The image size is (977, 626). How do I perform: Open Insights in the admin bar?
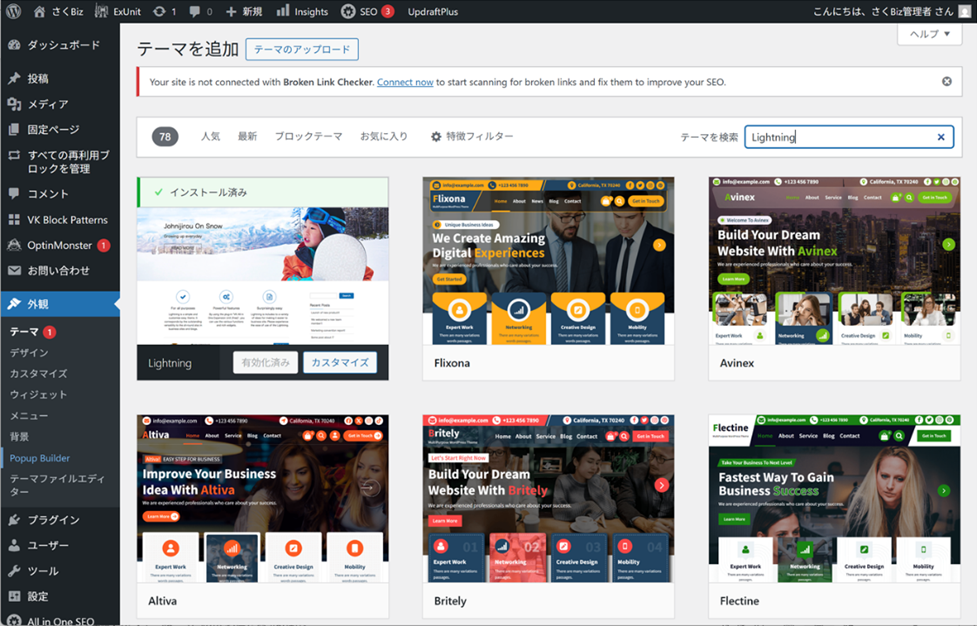[302, 11]
